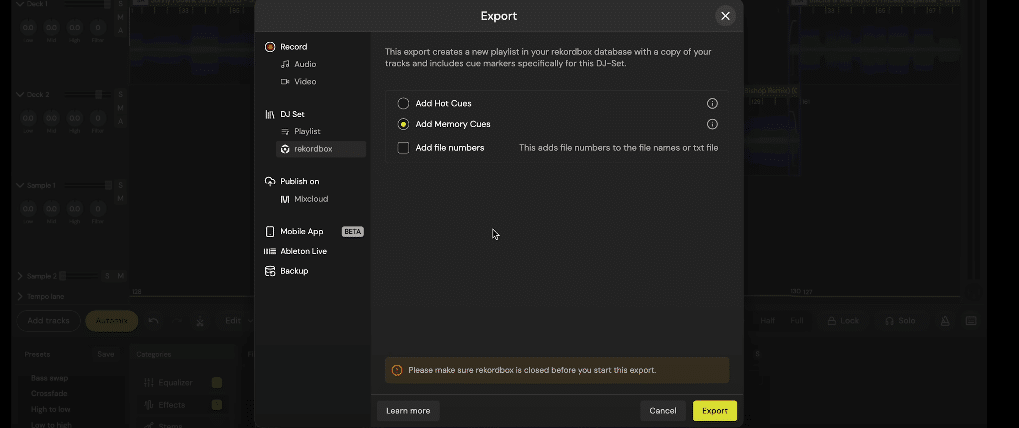Image resolution: width=1019 pixels, height=428 pixels.
Task: Select rekordbox export option
Action: [x=312, y=149]
